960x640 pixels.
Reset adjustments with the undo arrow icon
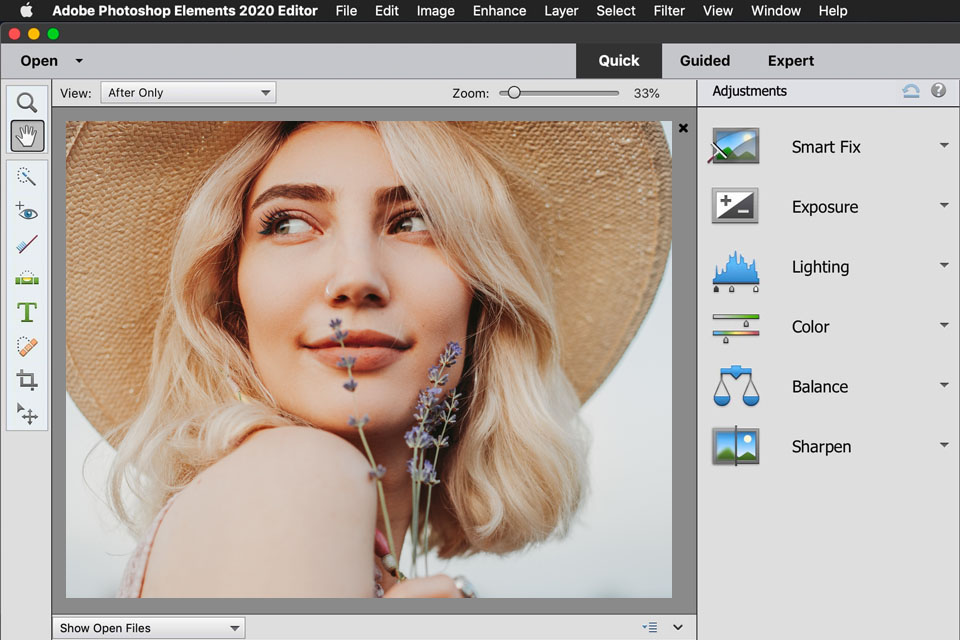(910, 91)
